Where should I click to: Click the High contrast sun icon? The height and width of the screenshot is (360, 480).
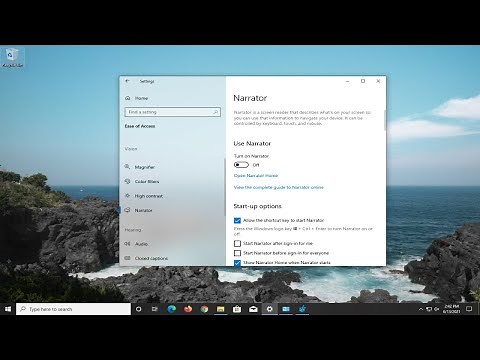click(x=127, y=196)
